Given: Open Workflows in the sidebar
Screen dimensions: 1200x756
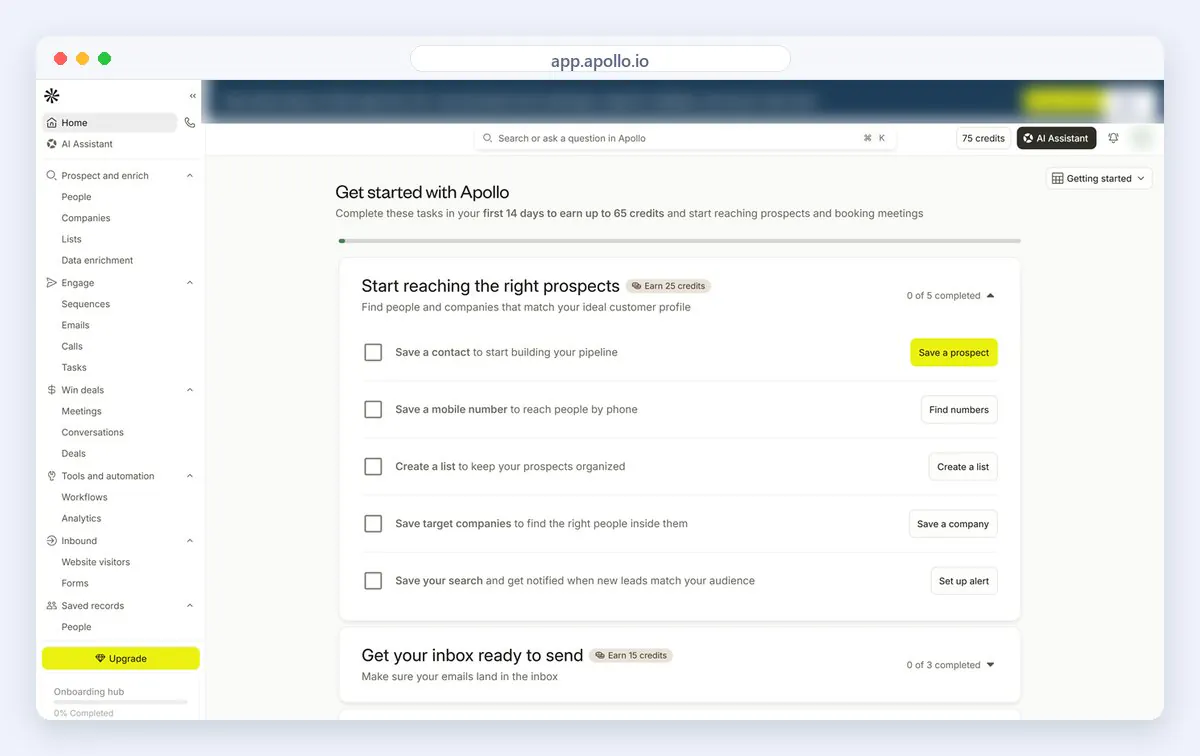Looking at the screenshot, I should tap(85, 497).
